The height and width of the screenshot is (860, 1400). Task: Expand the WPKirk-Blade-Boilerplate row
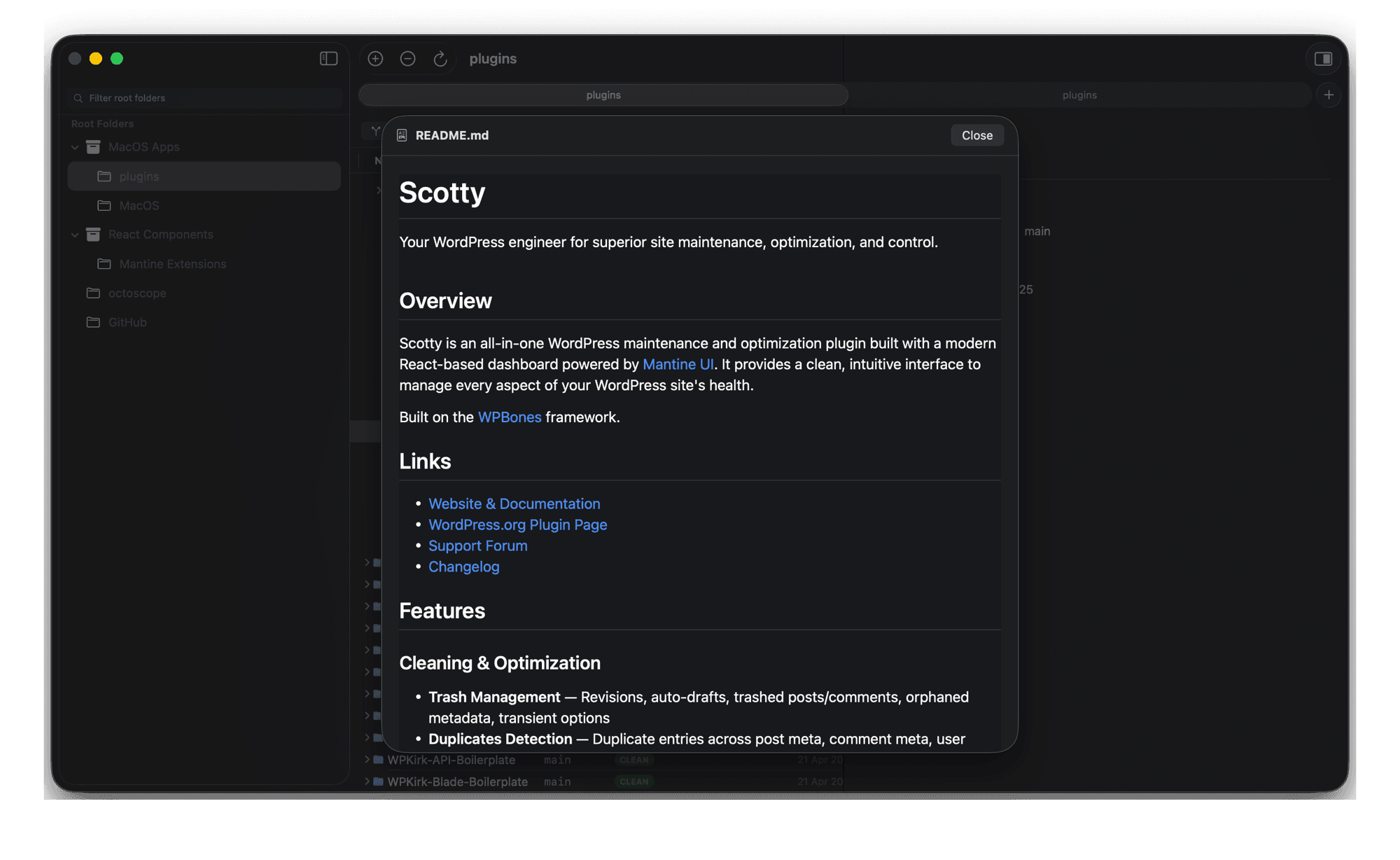367,782
